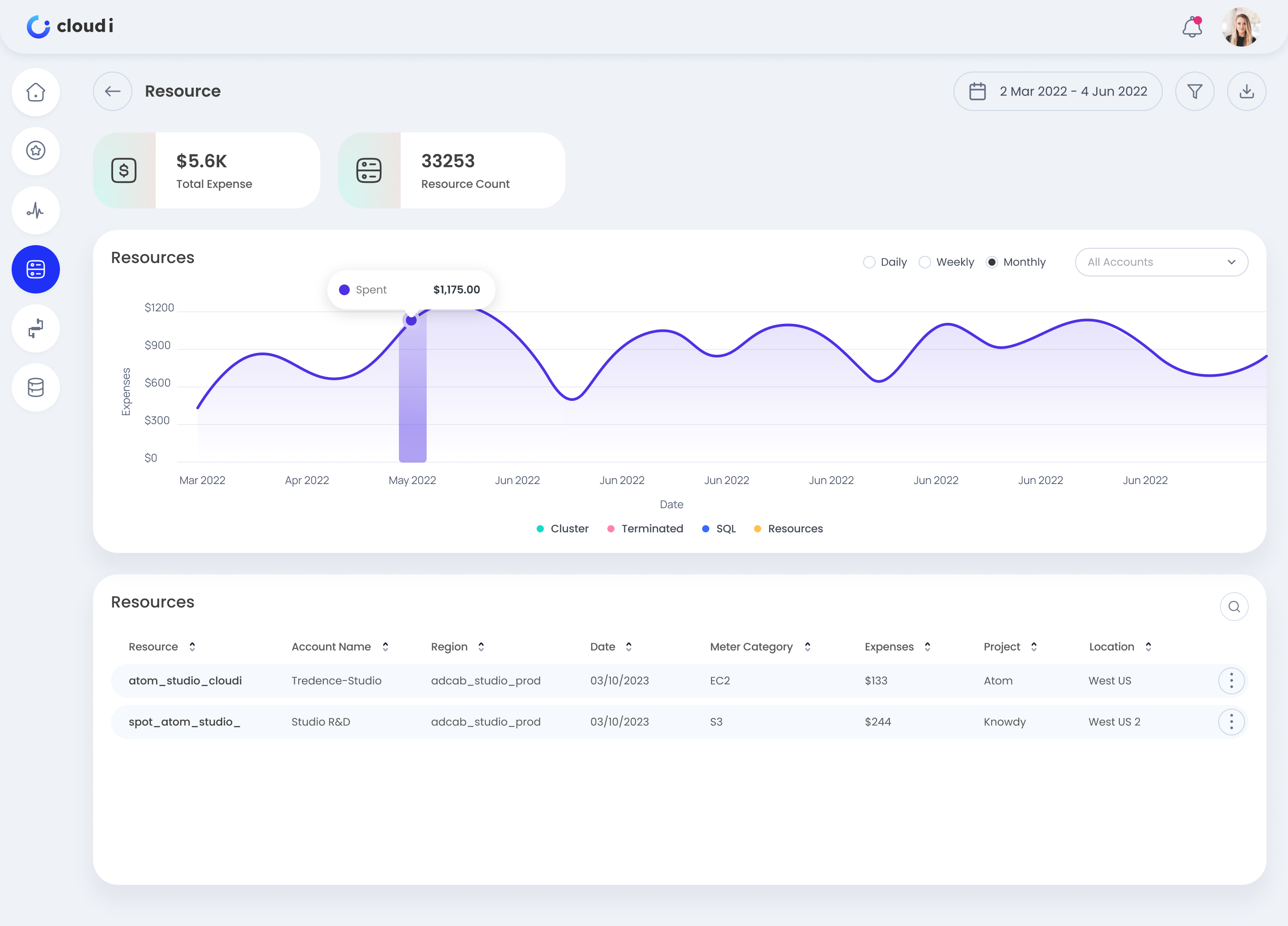Open the database sidebar icon
1288x926 pixels.
36,387
